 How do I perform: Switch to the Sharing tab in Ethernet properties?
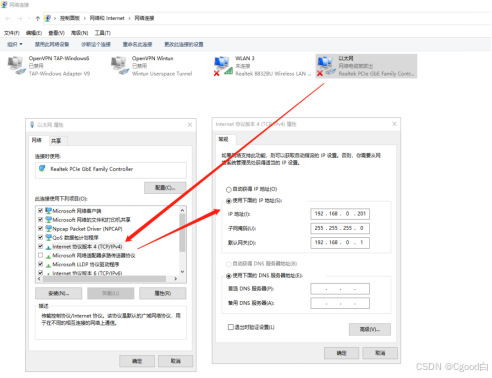coord(56,141)
